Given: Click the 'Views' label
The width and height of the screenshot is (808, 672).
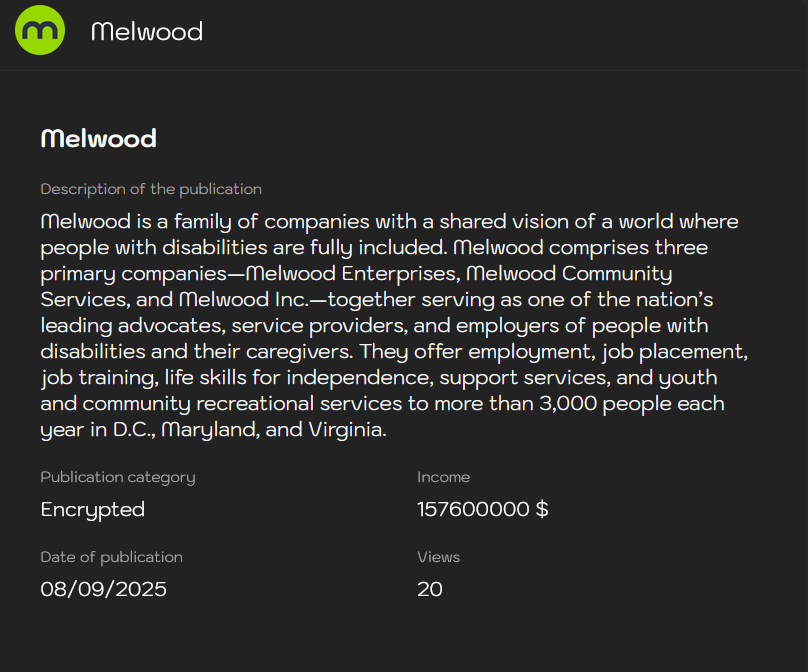Looking at the screenshot, I should (438, 557).
